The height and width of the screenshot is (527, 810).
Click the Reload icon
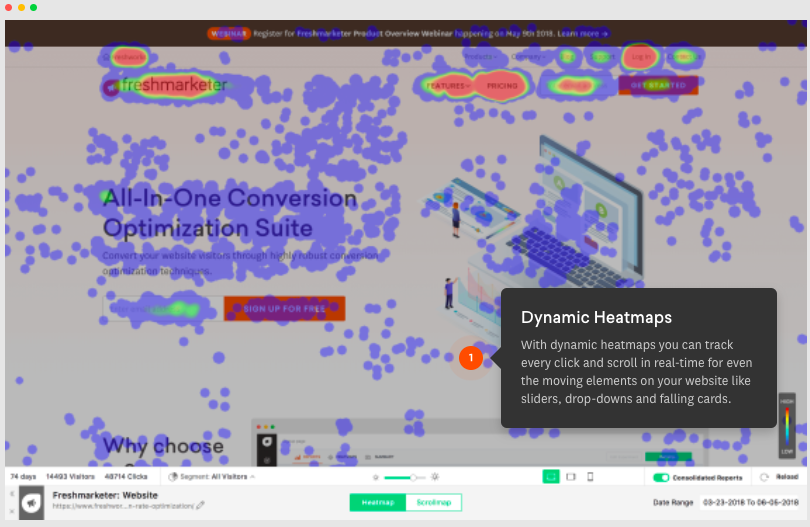pyautogui.click(x=764, y=477)
